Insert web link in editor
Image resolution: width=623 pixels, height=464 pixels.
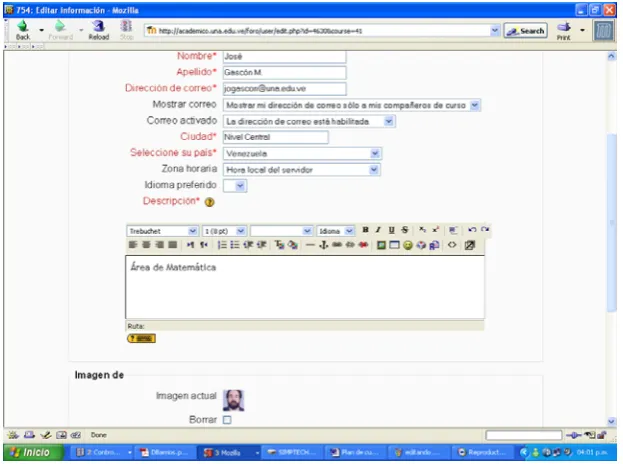(337, 245)
